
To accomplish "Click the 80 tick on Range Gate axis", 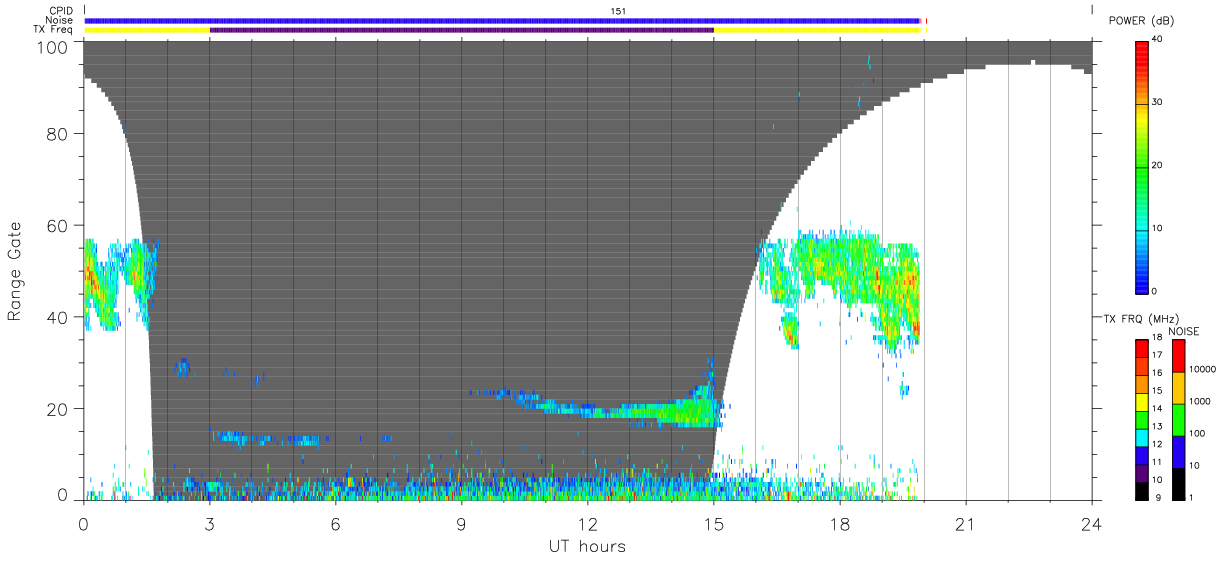I will tap(59, 134).
